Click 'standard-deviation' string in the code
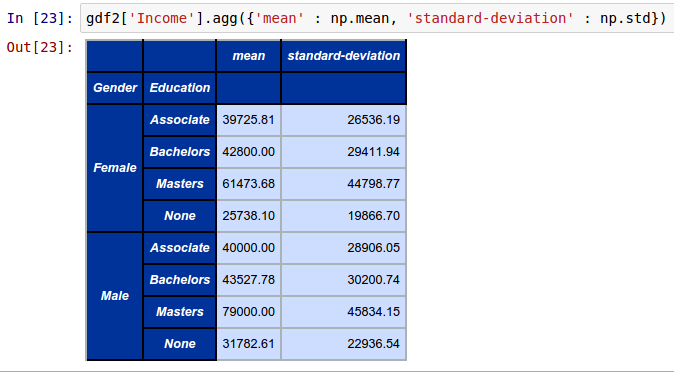This screenshot has width=674, height=372. point(490,18)
